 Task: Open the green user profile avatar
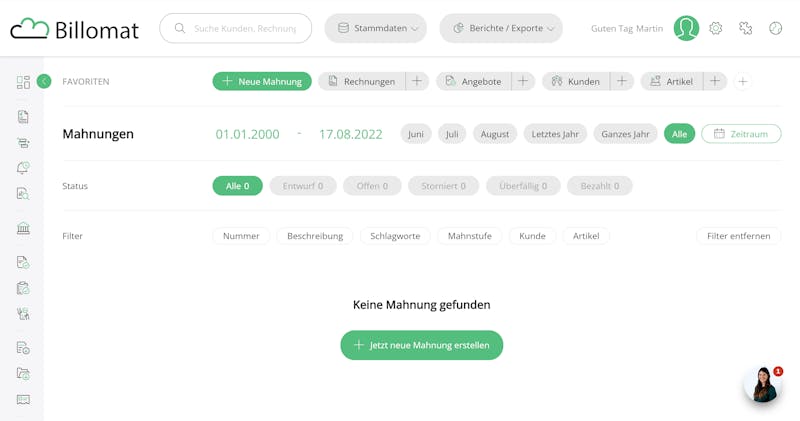(686, 28)
